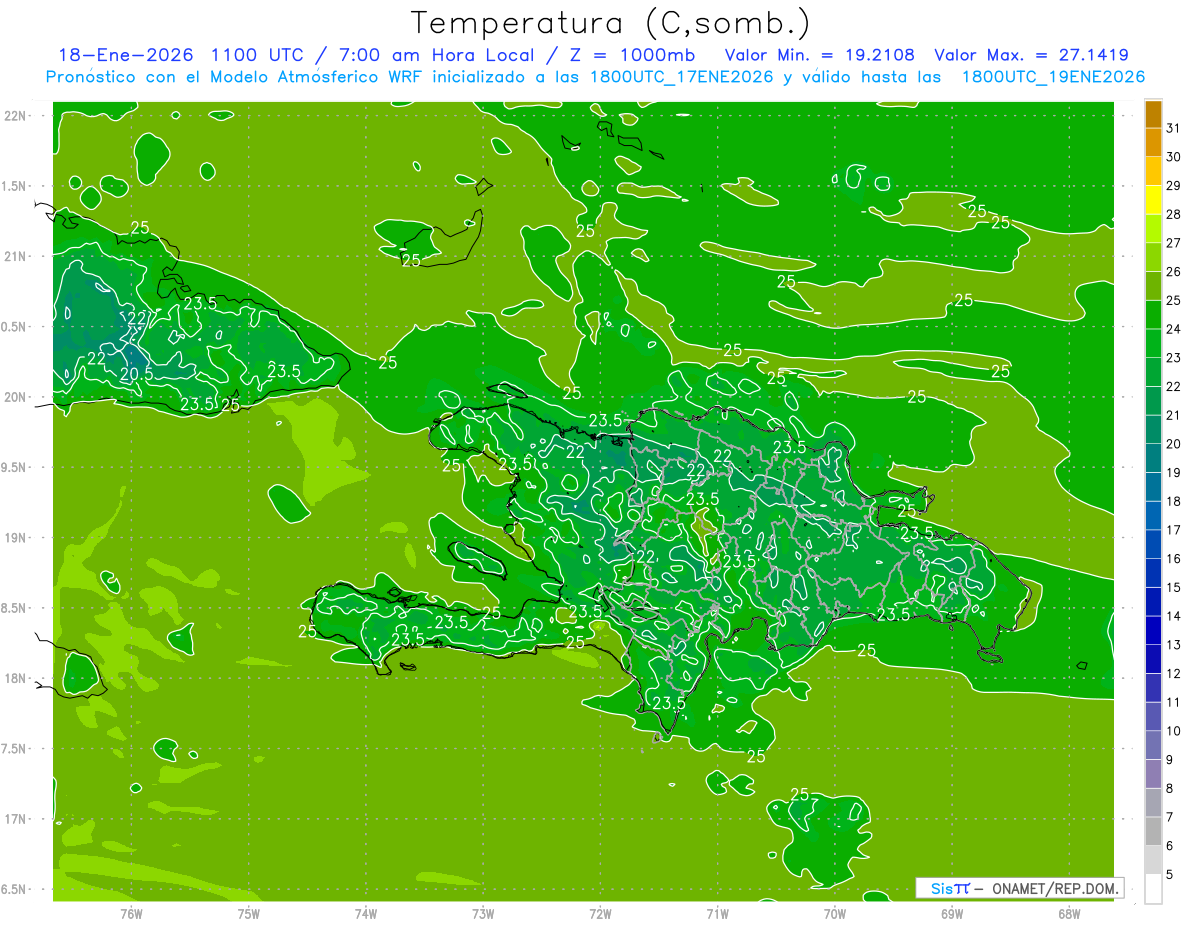Click the "1100 UTC" time text
The image size is (1200, 927).
point(259,55)
